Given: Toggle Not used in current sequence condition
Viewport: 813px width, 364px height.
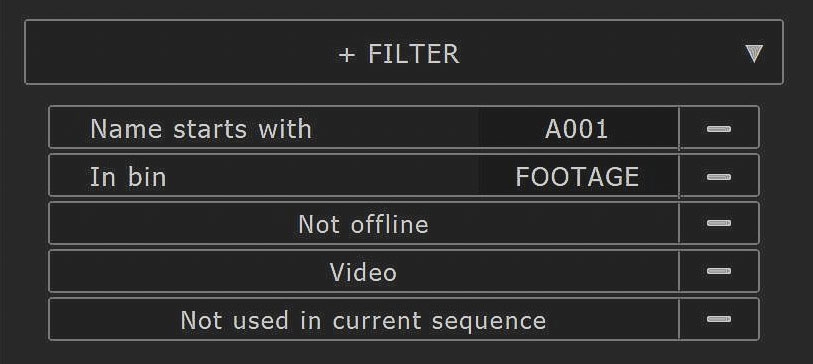Looking at the screenshot, I should pyautogui.click(x=363, y=319).
